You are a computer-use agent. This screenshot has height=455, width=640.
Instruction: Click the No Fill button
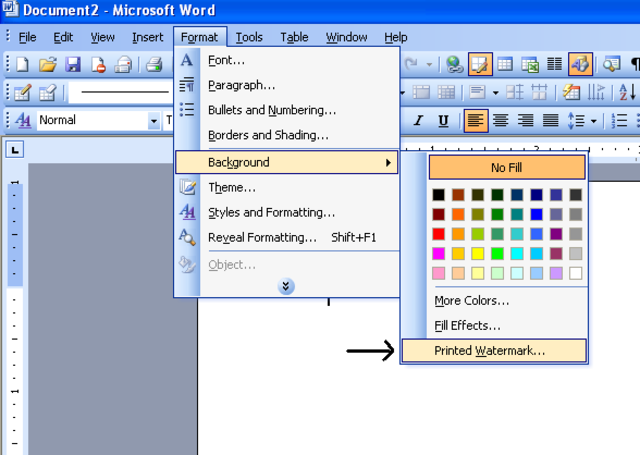(x=507, y=167)
